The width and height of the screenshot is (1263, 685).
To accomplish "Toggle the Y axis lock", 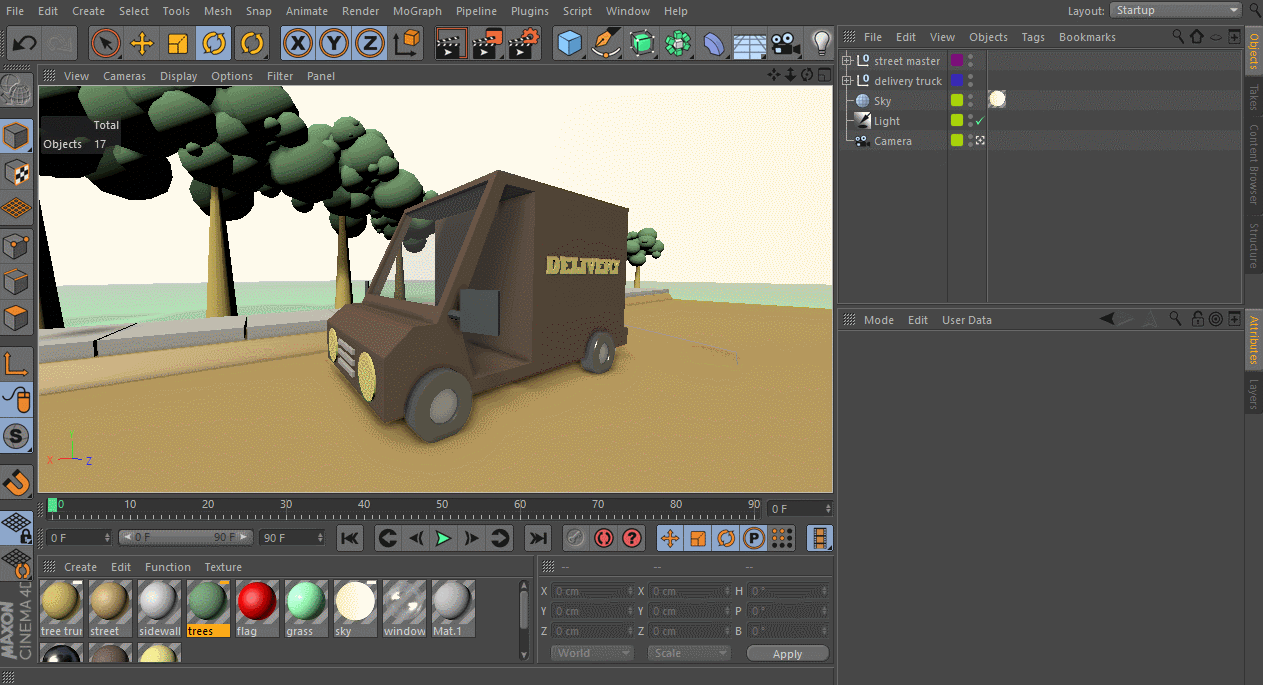I will coord(334,43).
